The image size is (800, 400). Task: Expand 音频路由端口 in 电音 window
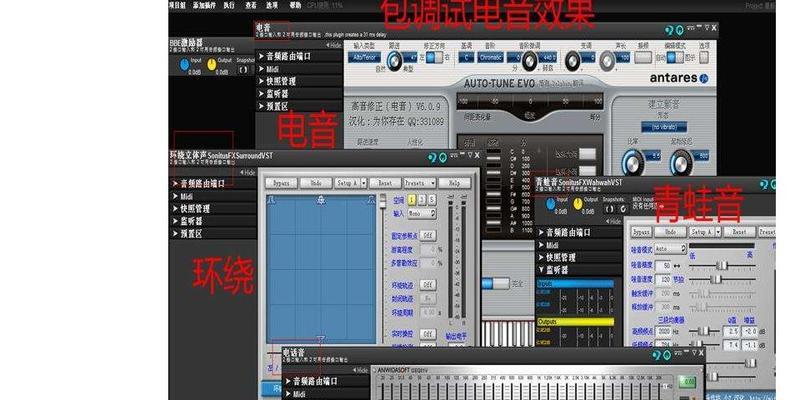tap(298, 56)
